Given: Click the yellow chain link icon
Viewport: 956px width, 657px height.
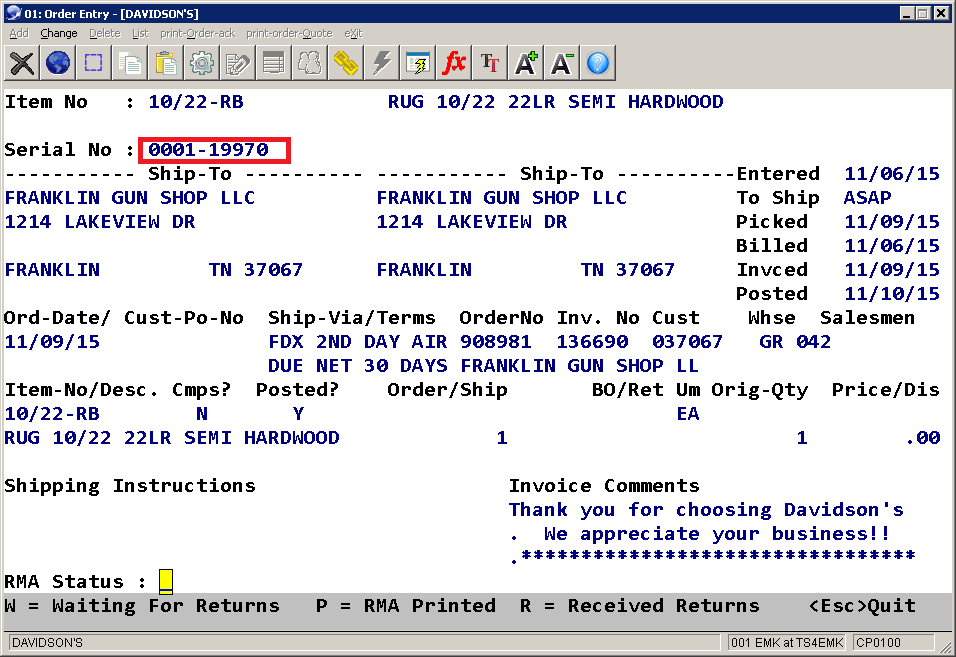Looking at the screenshot, I should (346, 63).
